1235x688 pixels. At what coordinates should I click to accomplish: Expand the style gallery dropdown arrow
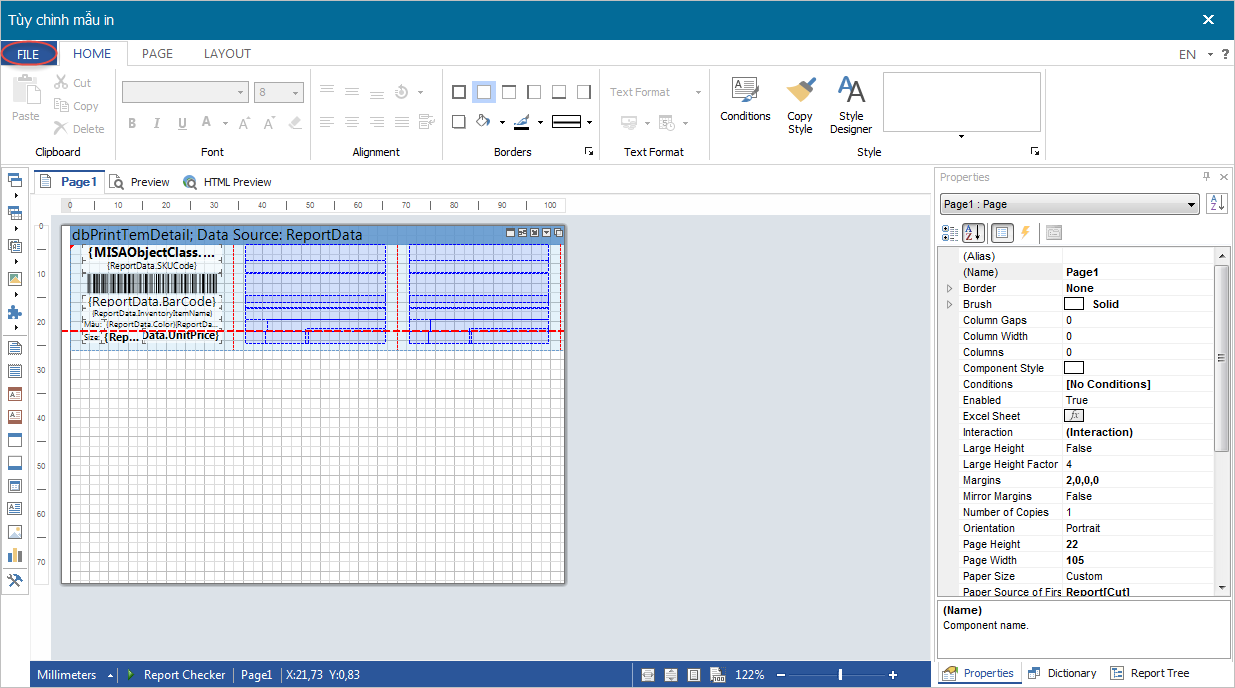[962, 136]
